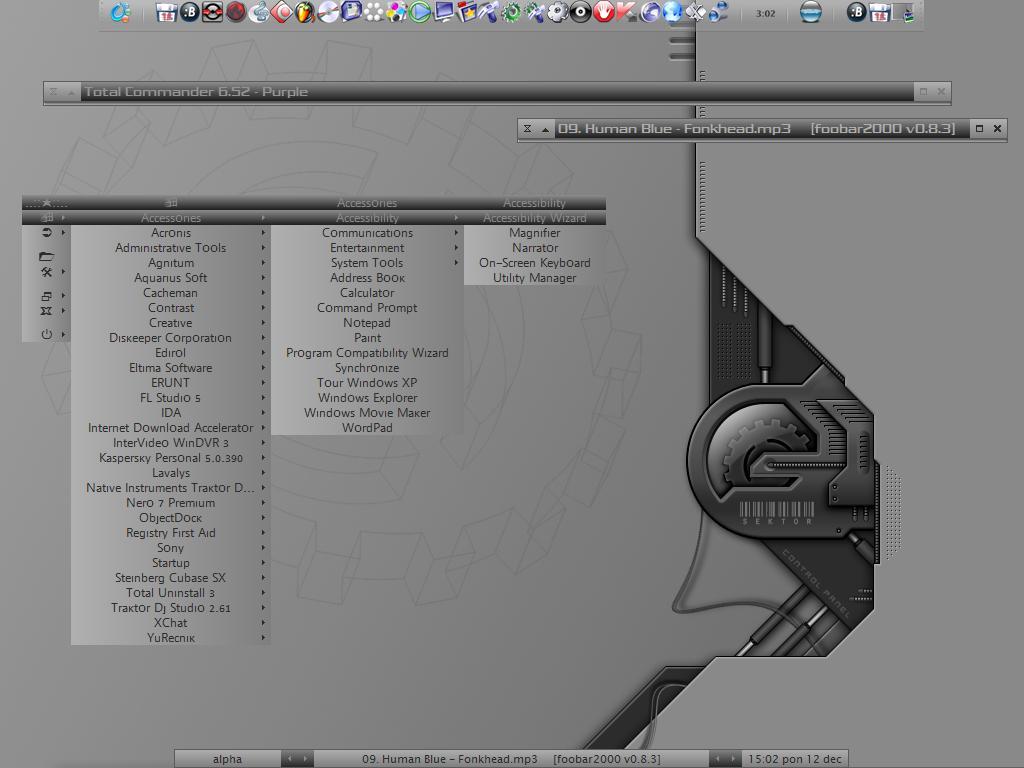Click the red hand icon in the dock
Screen dimensions: 1024x768
coord(603,12)
